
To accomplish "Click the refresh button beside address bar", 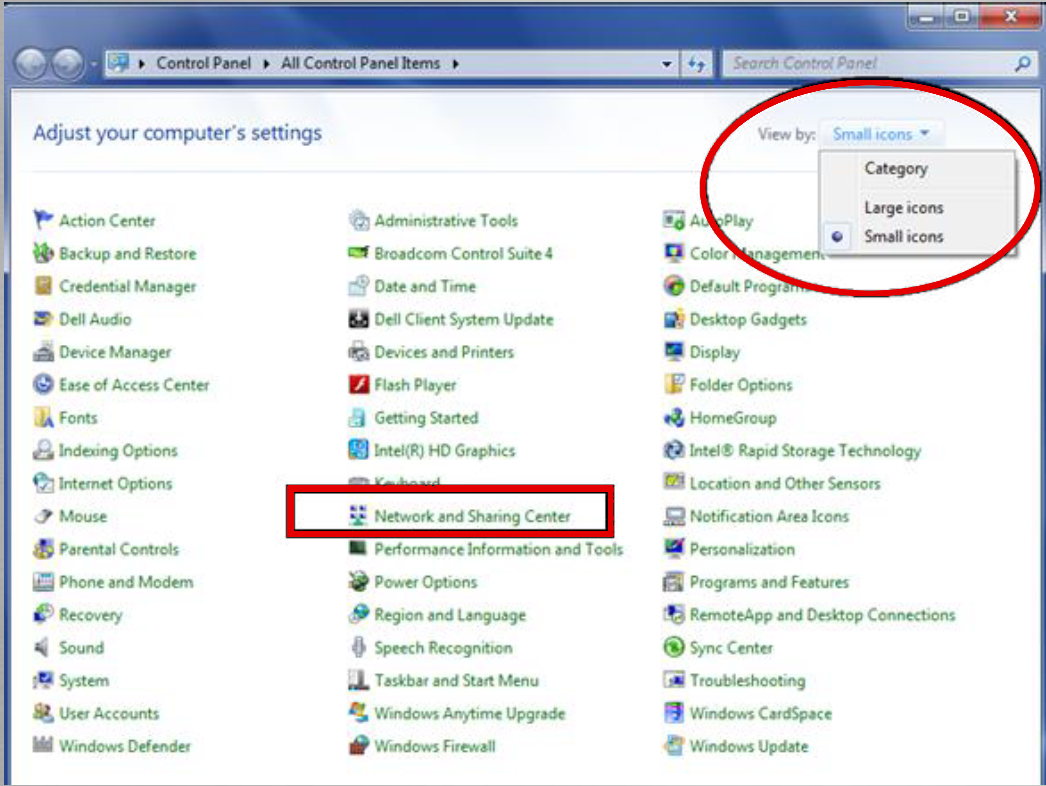I will (x=697, y=64).
